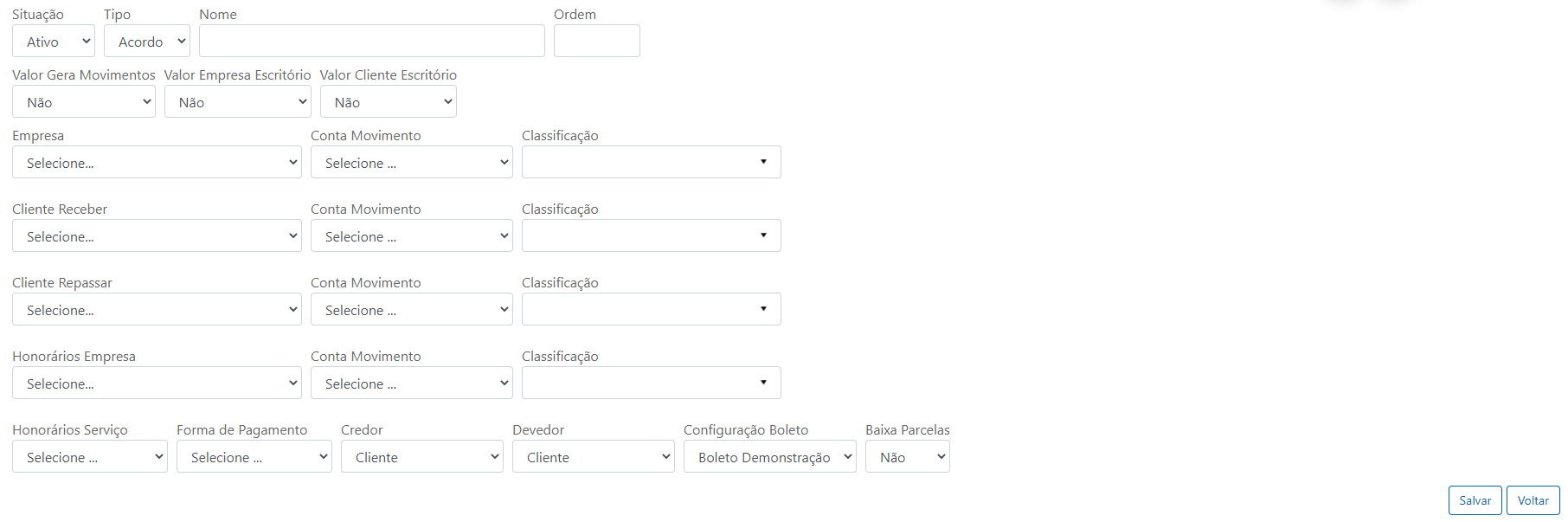Viewport: 1568px width, 522px height.
Task: Expand Valor Gera Movimentos dropdown
Action: [x=83, y=102]
